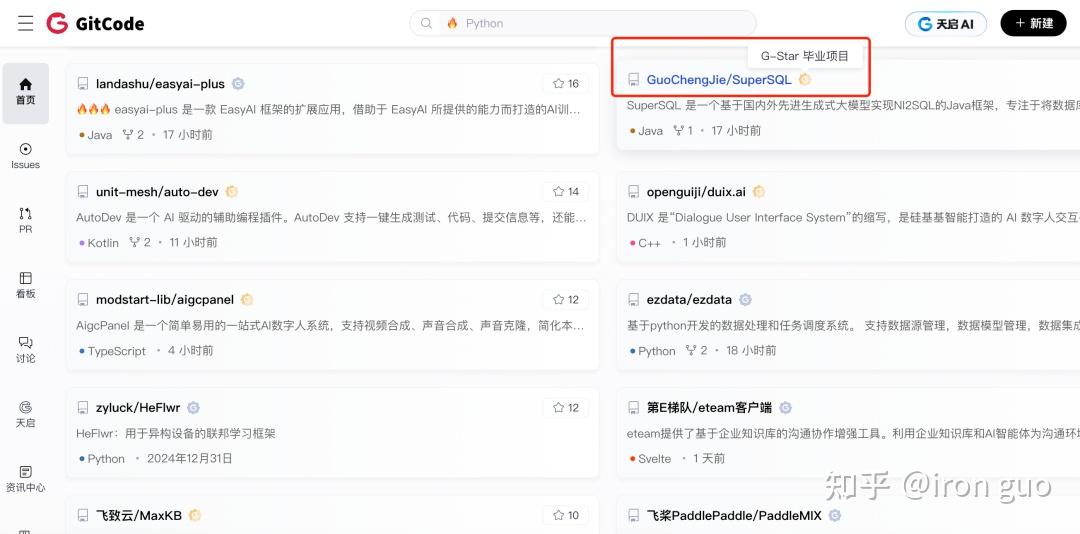This screenshot has height=534, width=1080.
Task: Open unit-mesh/auto-dev repository
Action: click(x=157, y=192)
